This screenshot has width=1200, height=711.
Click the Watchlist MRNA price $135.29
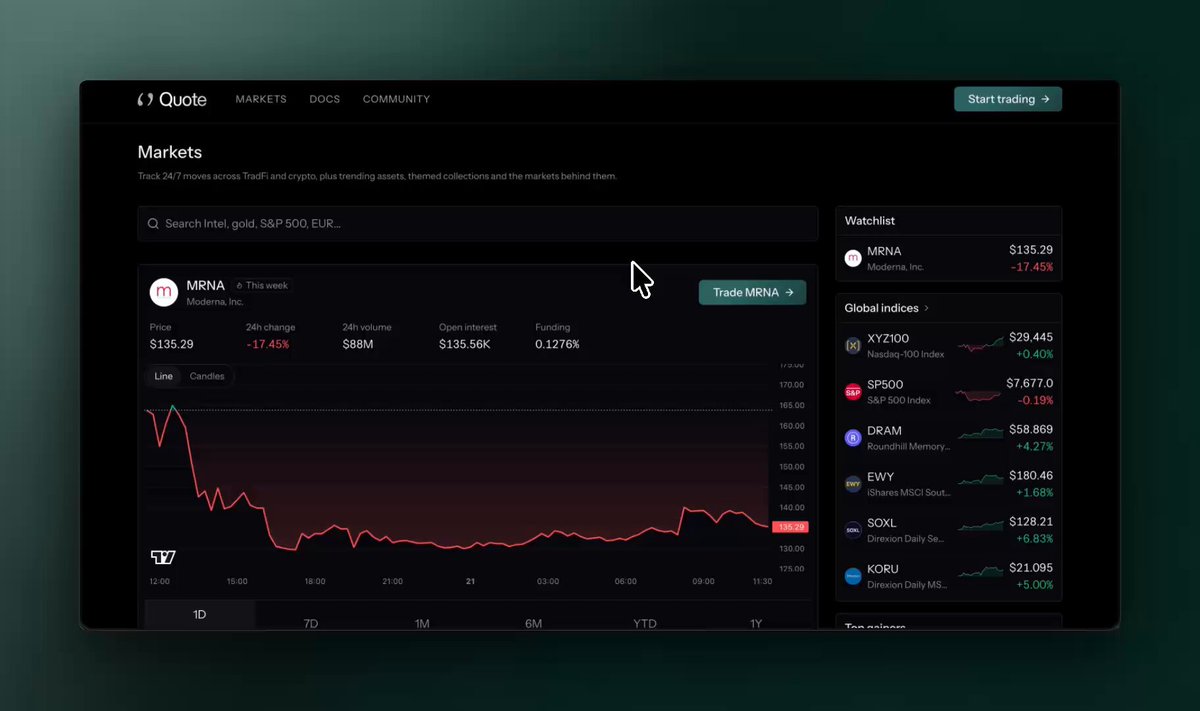[x=1030, y=250]
